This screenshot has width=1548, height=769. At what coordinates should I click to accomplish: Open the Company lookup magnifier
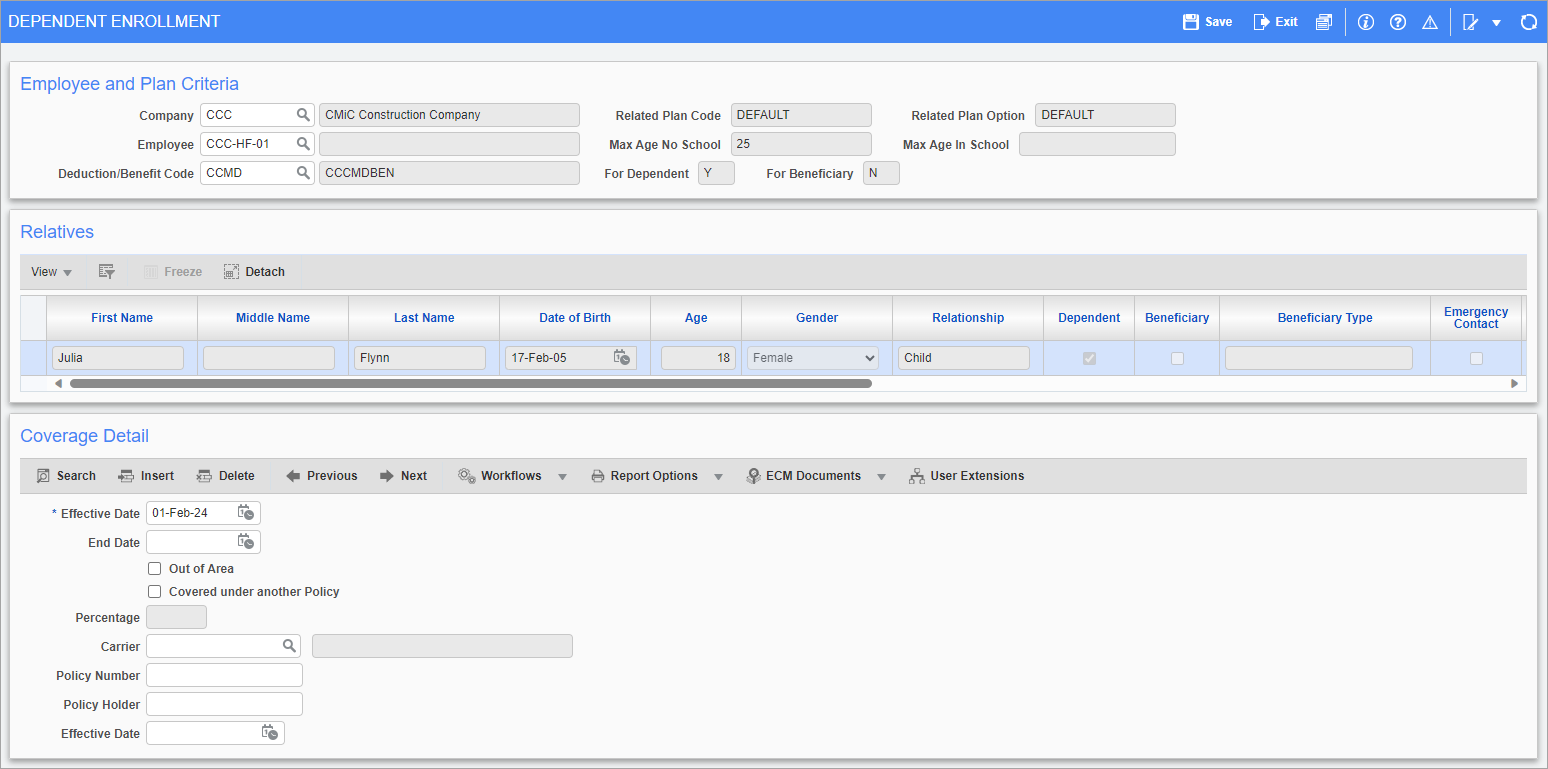pyautogui.click(x=303, y=115)
